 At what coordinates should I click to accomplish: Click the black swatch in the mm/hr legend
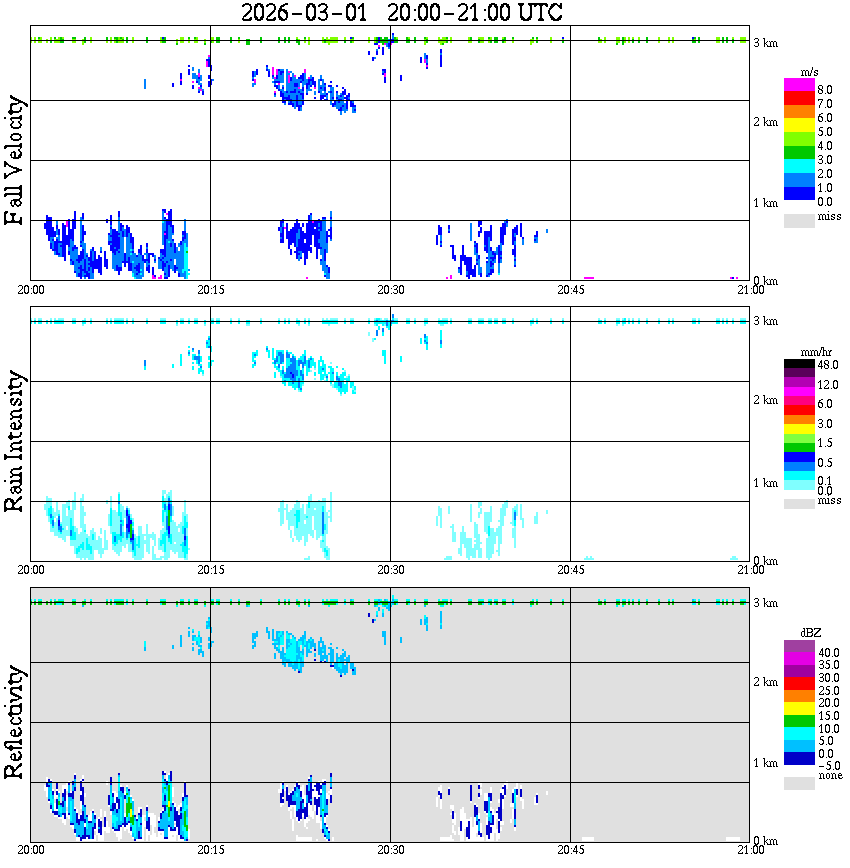click(799, 364)
